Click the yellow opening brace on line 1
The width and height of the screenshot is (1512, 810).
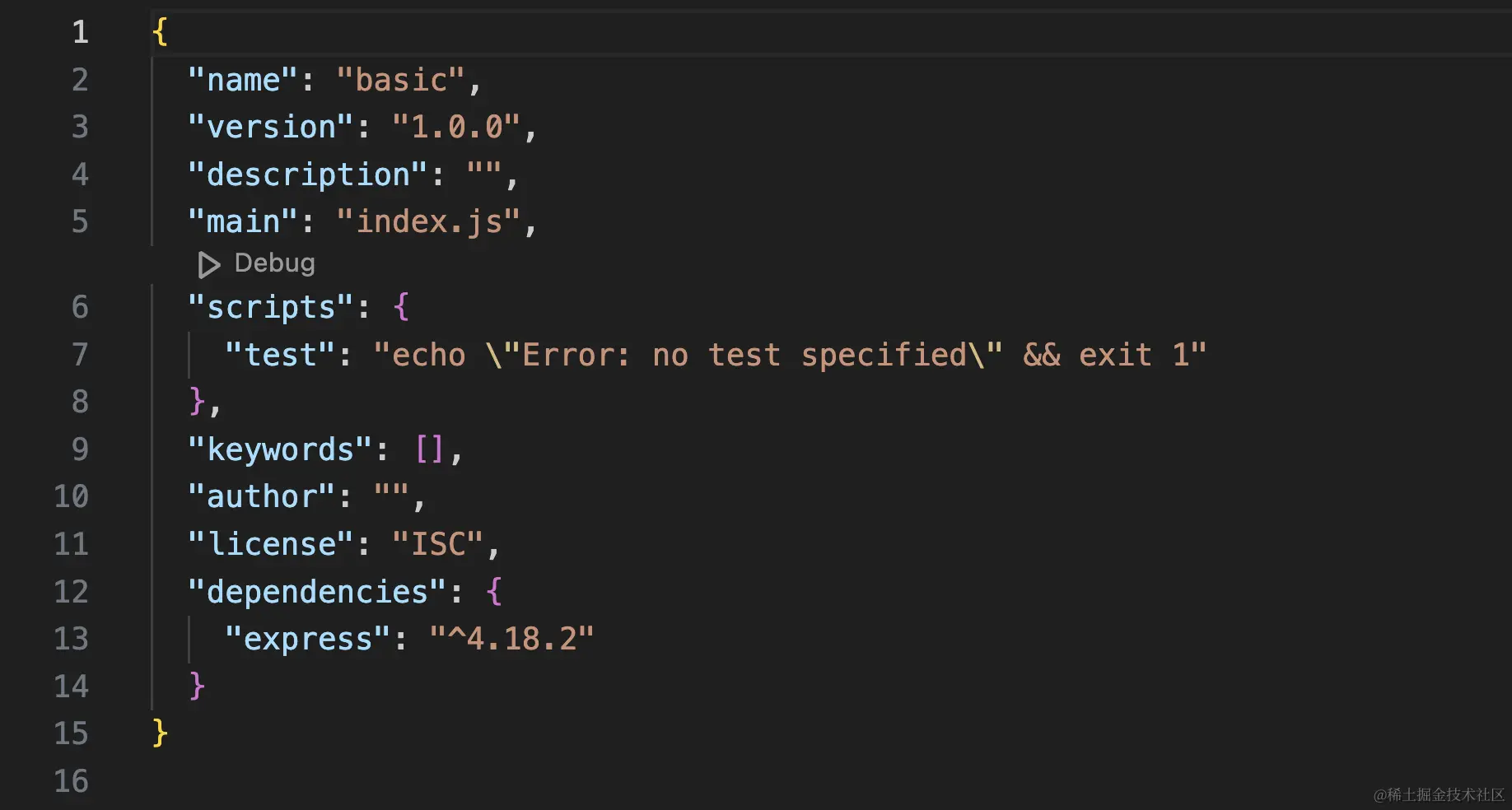160,32
